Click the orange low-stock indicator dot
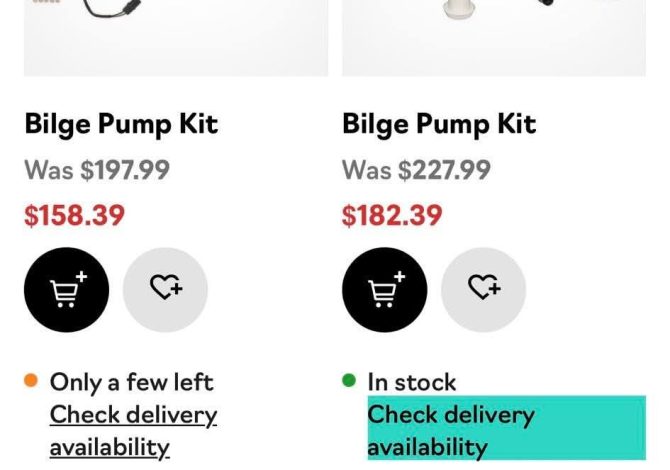Image resolution: width=670 pixels, height=470 pixels. click(31, 381)
